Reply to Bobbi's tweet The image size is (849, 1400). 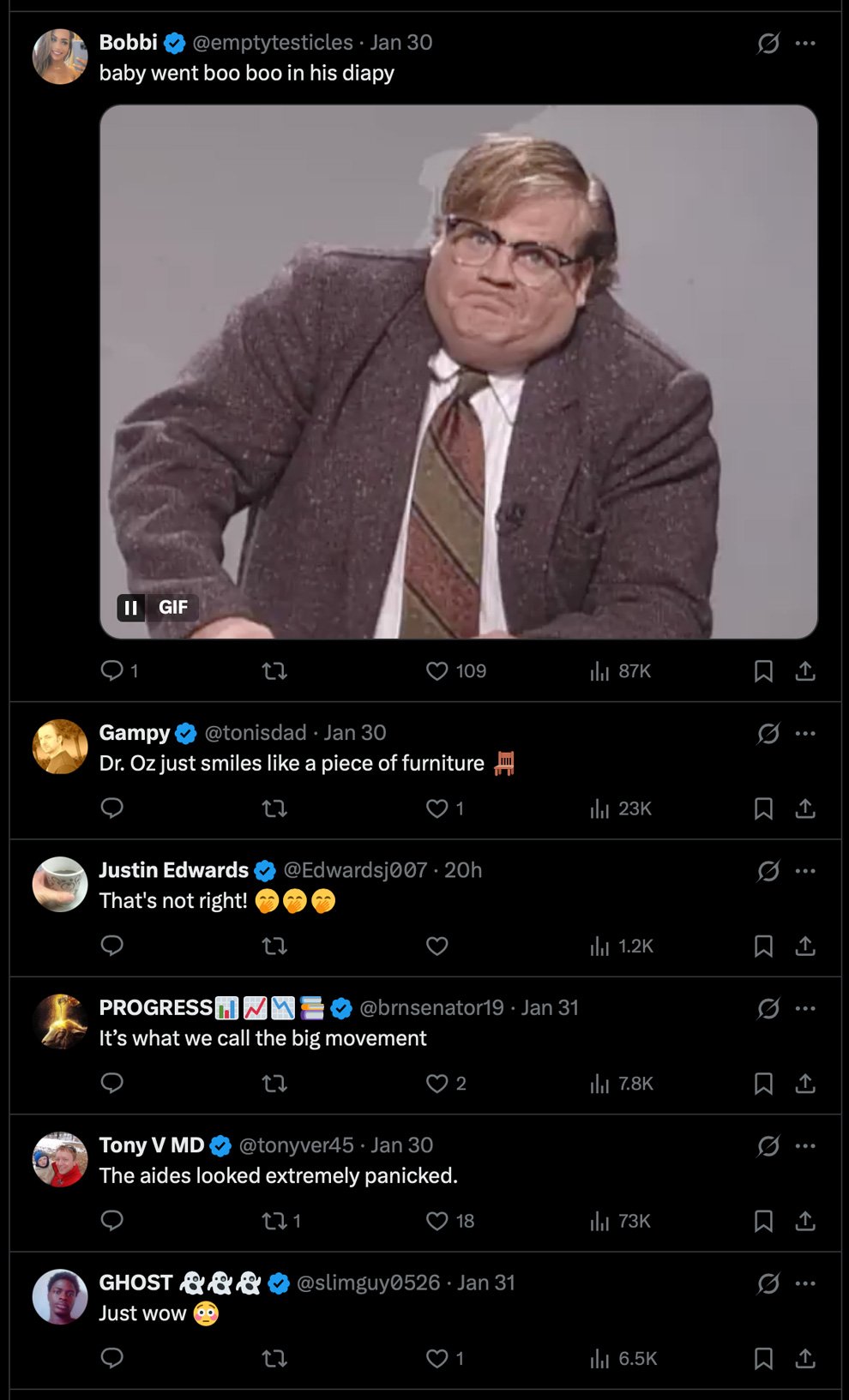pyautogui.click(x=112, y=670)
